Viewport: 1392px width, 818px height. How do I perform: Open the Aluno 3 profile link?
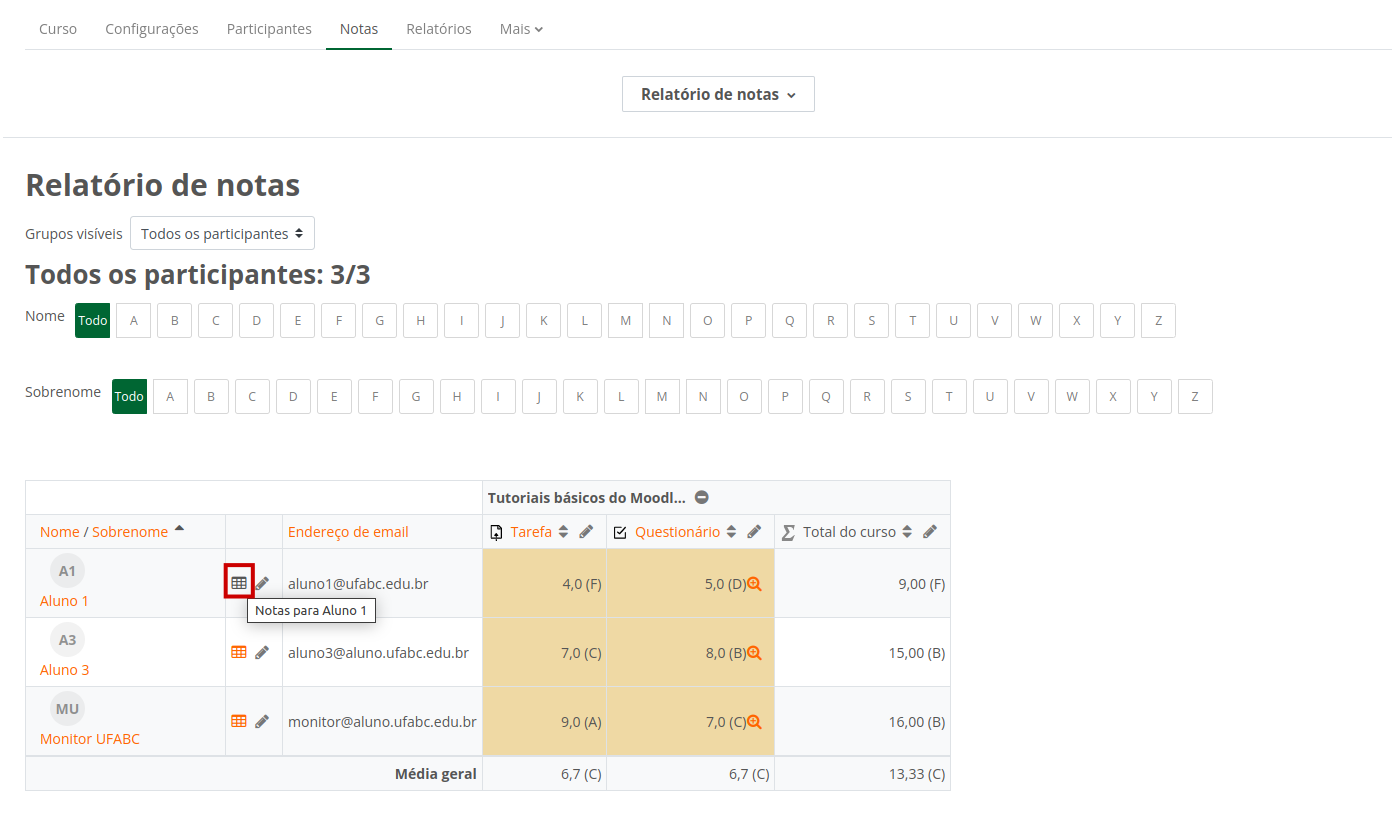pyautogui.click(x=64, y=670)
